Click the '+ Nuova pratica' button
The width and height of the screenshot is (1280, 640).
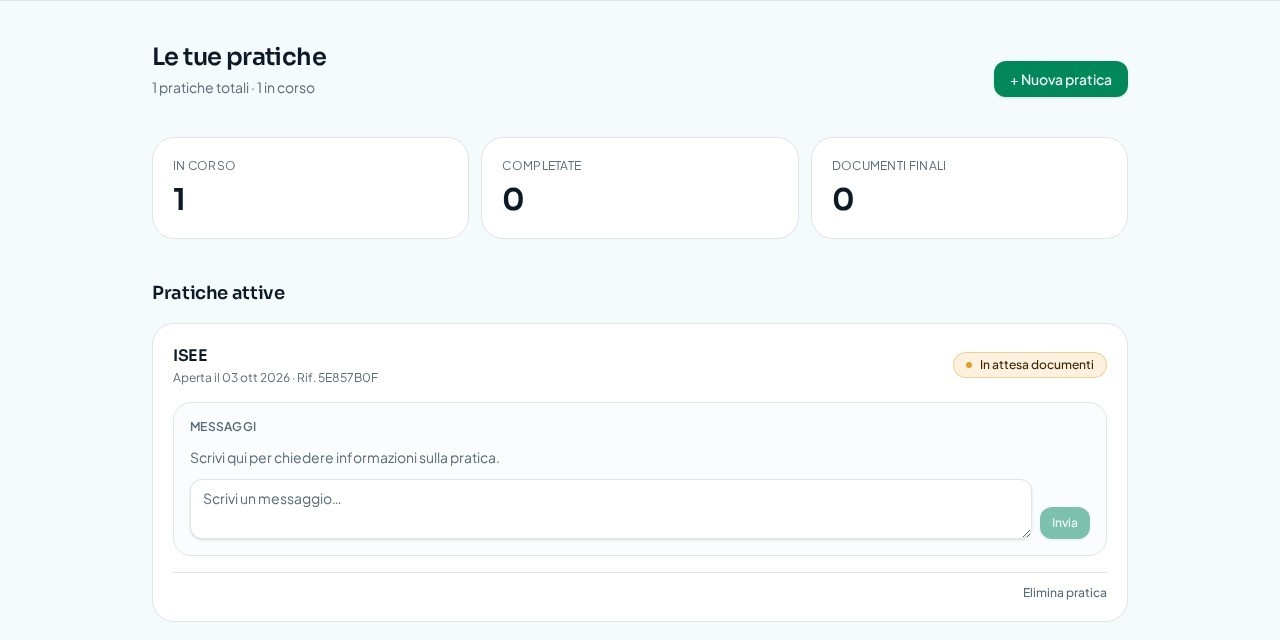click(1061, 79)
